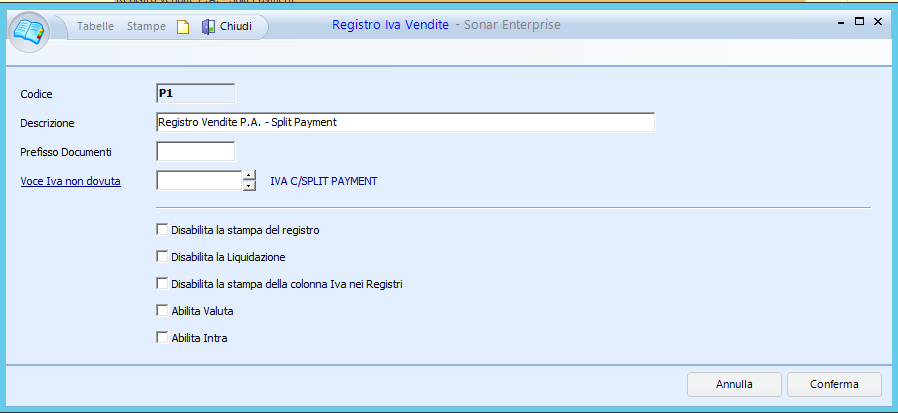Click the Chiudi button in the toolbar
The width and height of the screenshot is (898, 413).
point(227,26)
